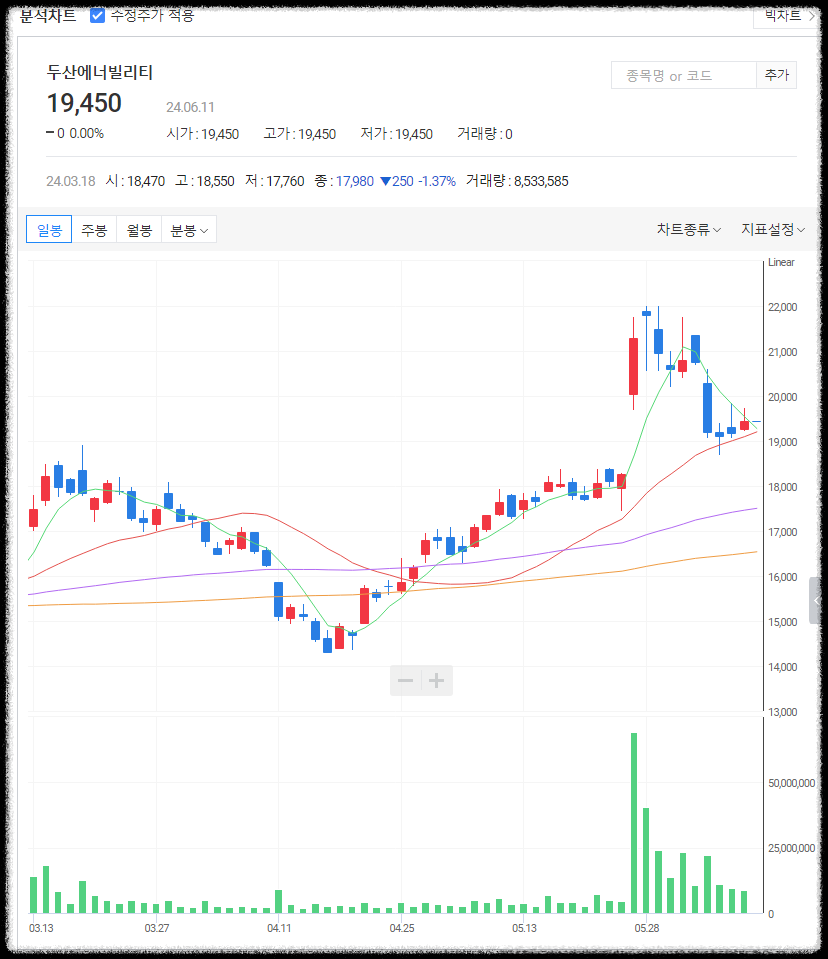Click the 19,450 current price text

(x=84, y=103)
